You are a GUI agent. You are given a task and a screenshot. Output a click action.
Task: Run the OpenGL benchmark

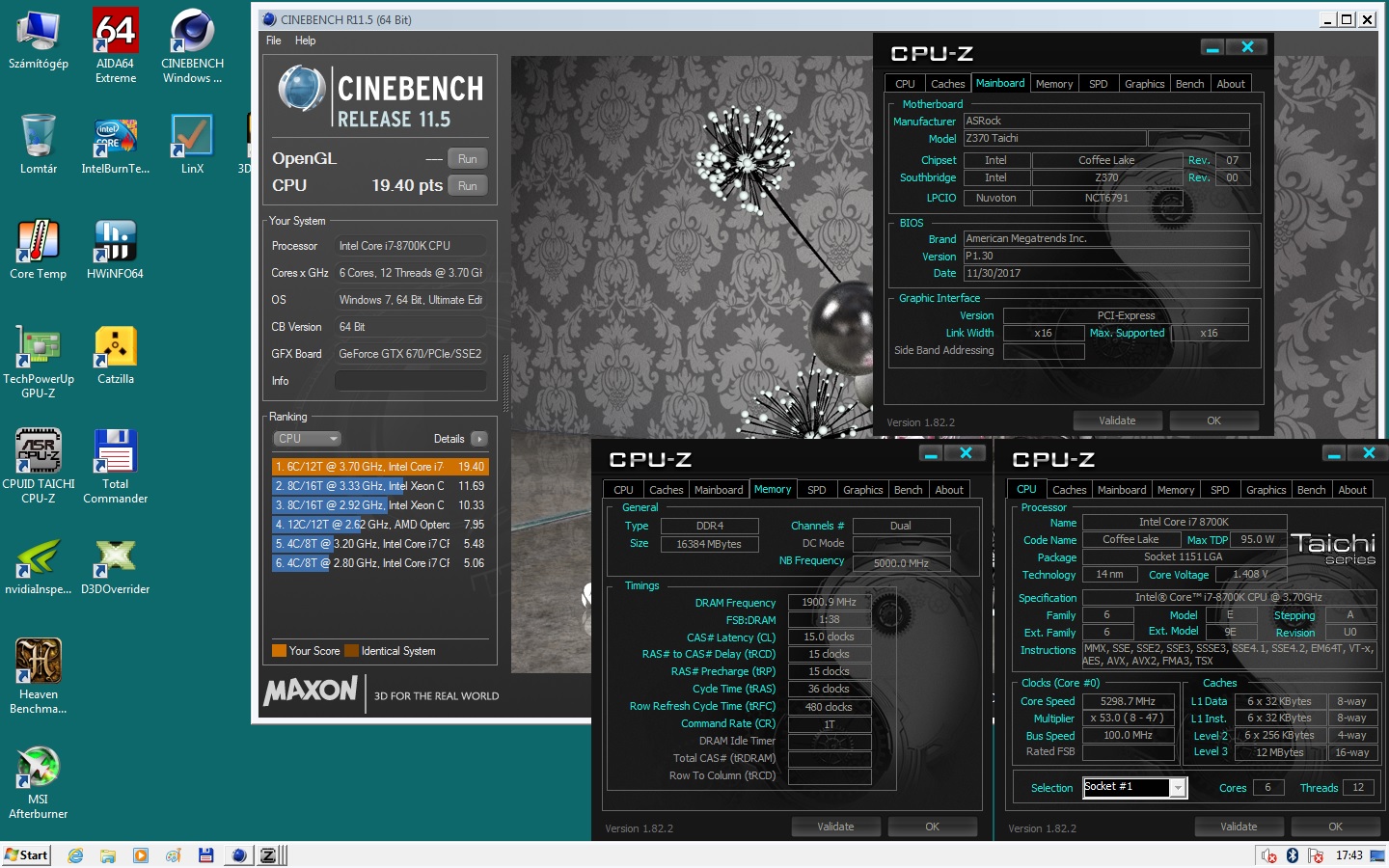pyautogui.click(x=468, y=158)
